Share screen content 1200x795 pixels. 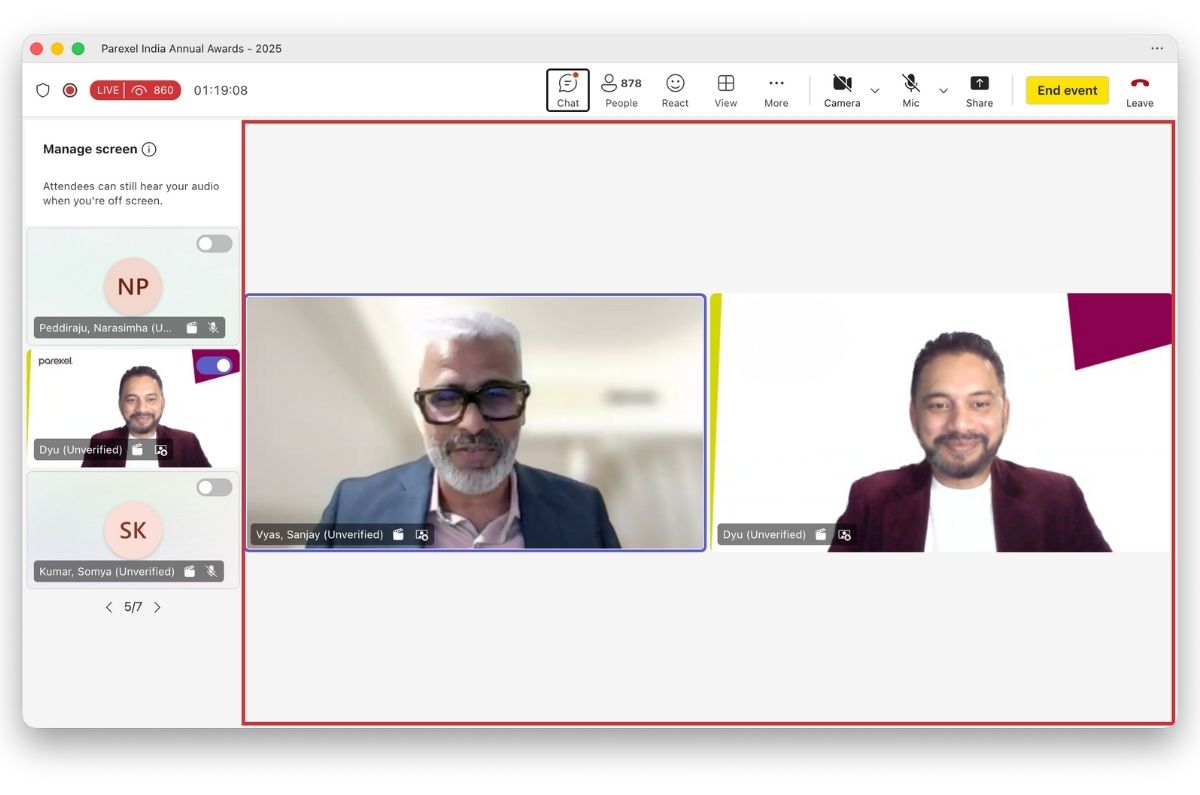979,90
